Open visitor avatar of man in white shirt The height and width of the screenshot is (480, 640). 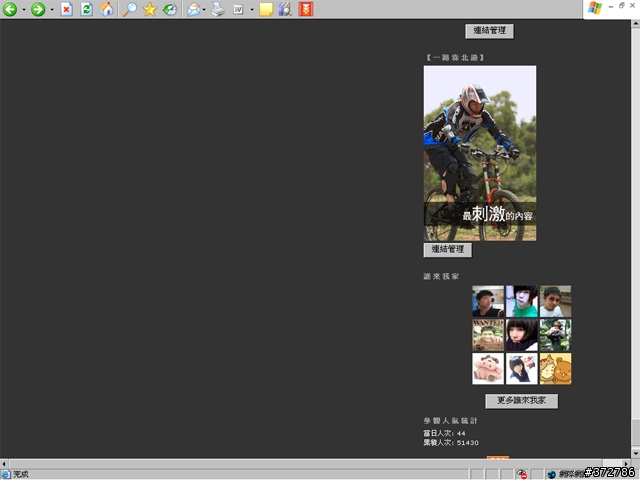tap(556, 301)
